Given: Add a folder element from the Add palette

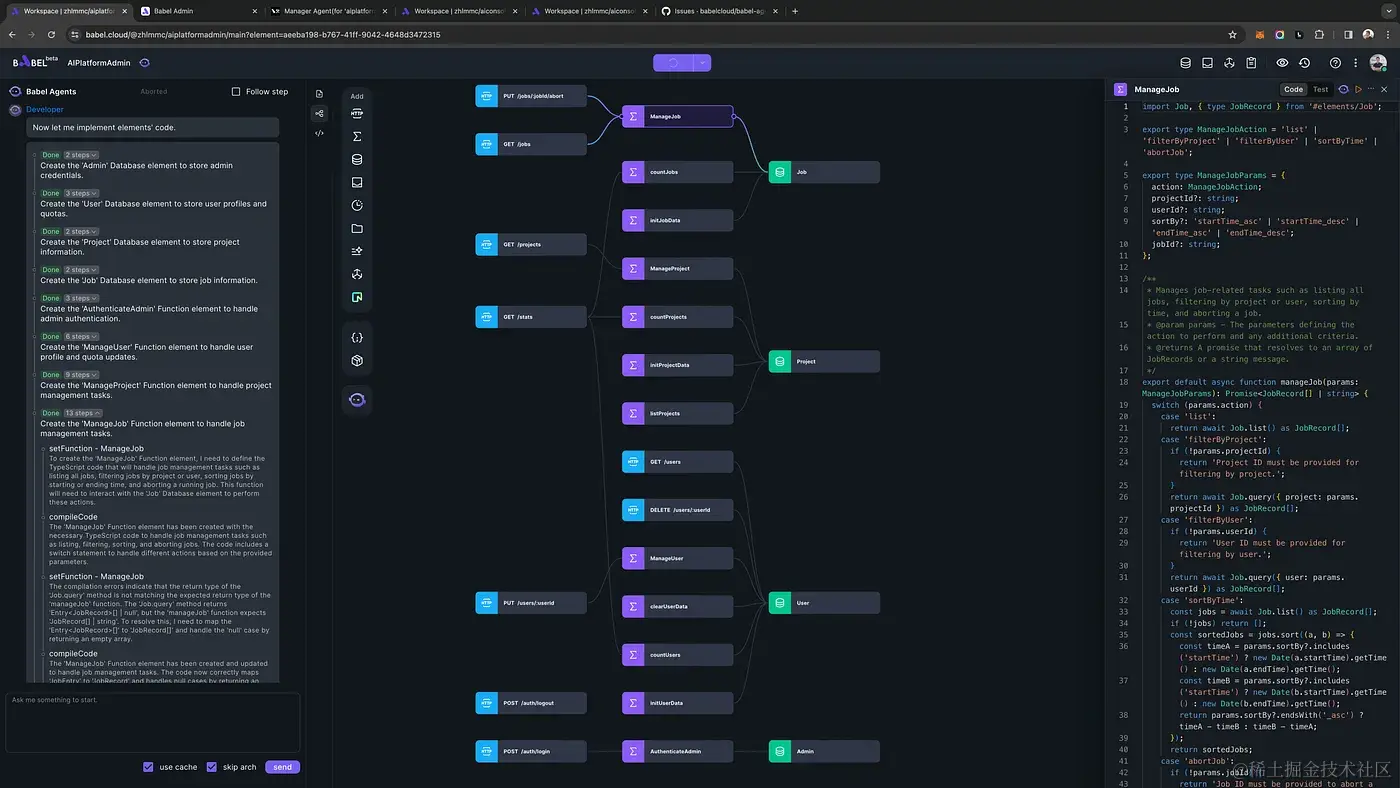Looking at the screenshot, I should 357,229.
